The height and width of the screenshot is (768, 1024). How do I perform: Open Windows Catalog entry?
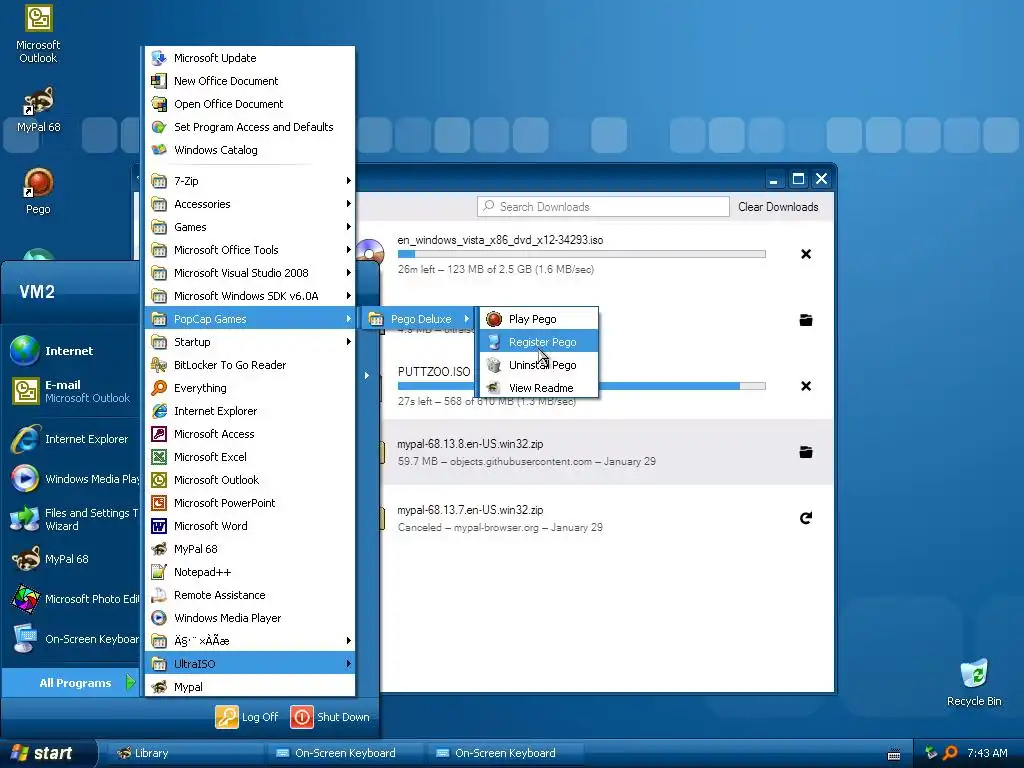coord(249,150)
